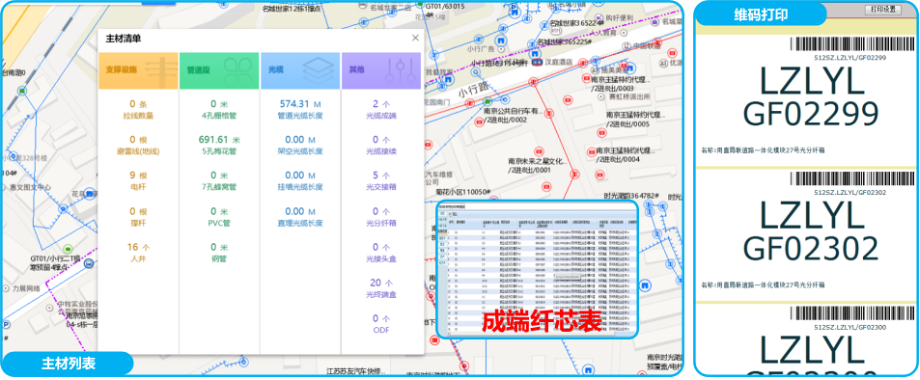Image resolution: width=920 pixels, height=380 pixels.
Task: Click the 7孔蜂窝管 0 米 entry
Action: click(219, 181)
